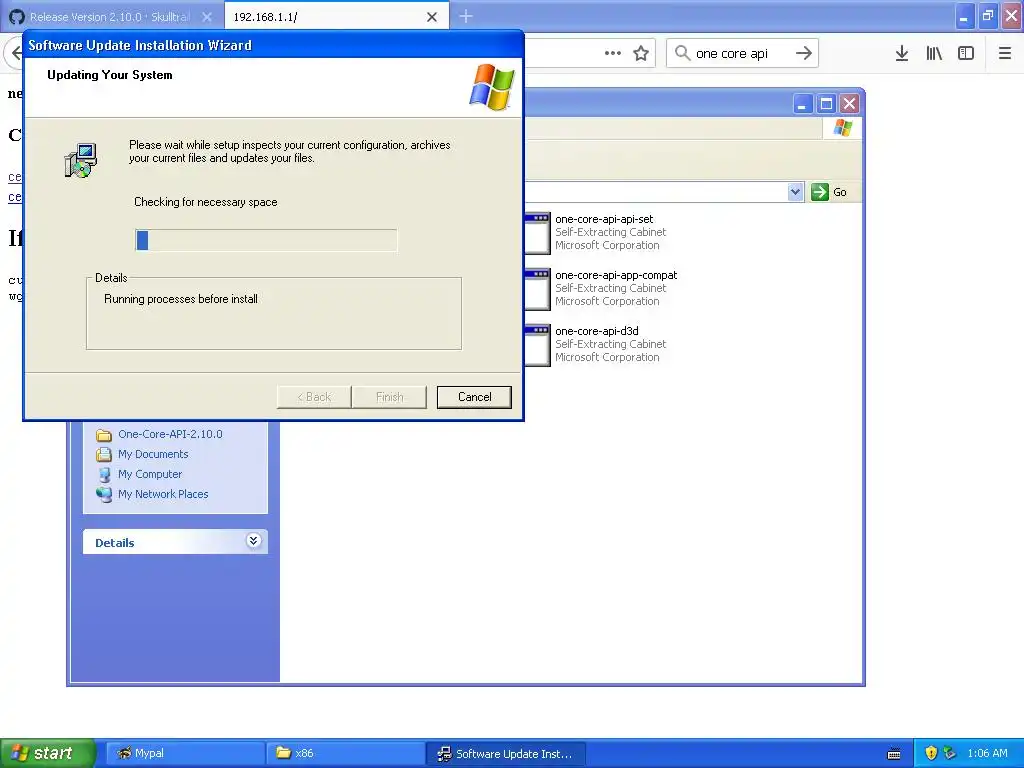The width and height of the screenshot is (1024, 768).
Task: Cancel the Software Update Installation Wizard
Action: [x=473, y=397]
